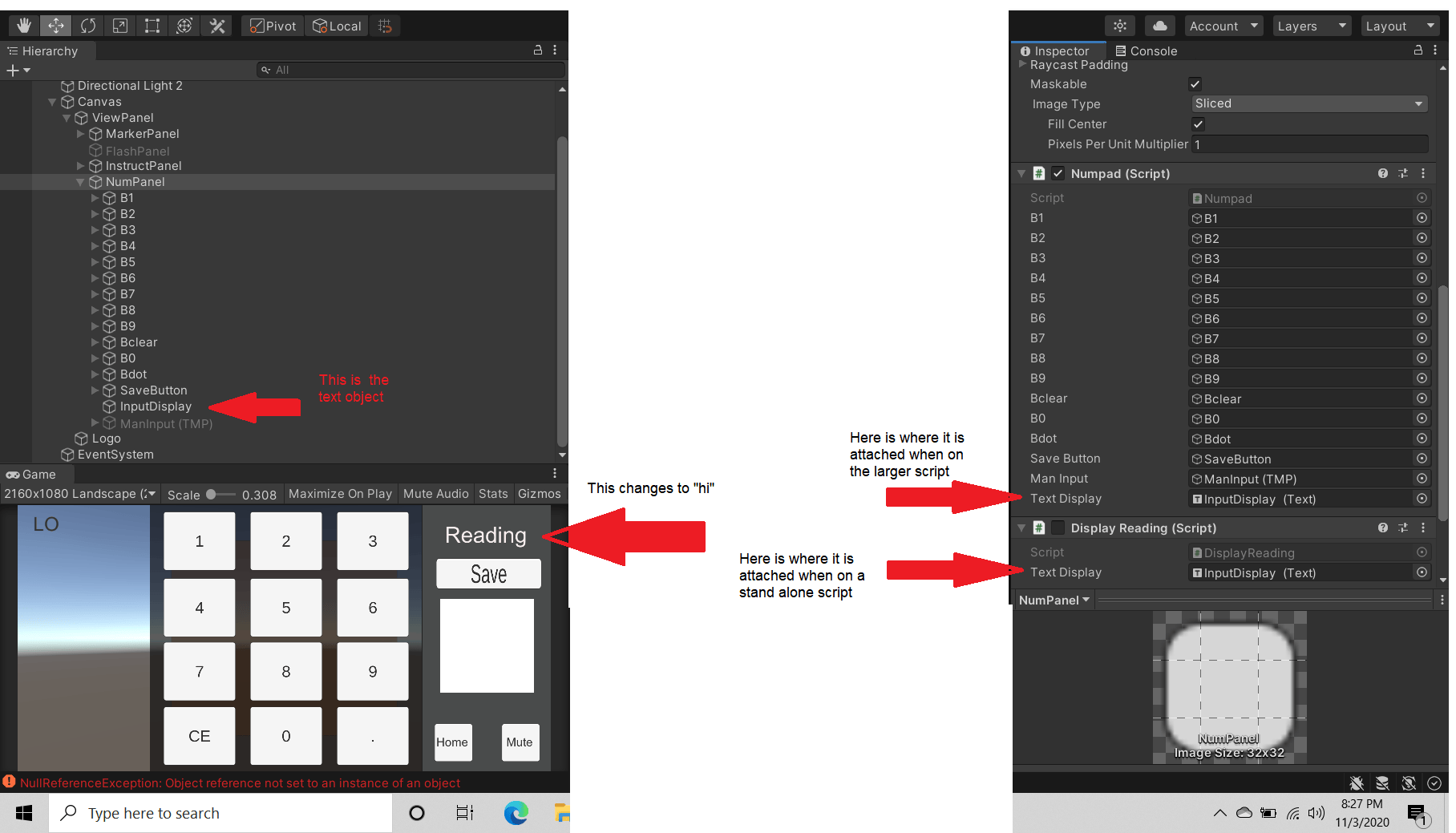The height and width of the screenshot is (833, 1456).
Task: Select the Move tool
Action: 56,26
